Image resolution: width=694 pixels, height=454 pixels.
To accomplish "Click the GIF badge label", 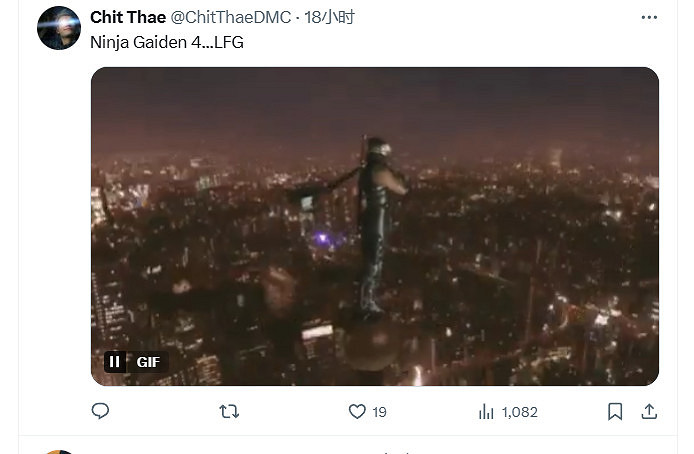I will point(148,362).
